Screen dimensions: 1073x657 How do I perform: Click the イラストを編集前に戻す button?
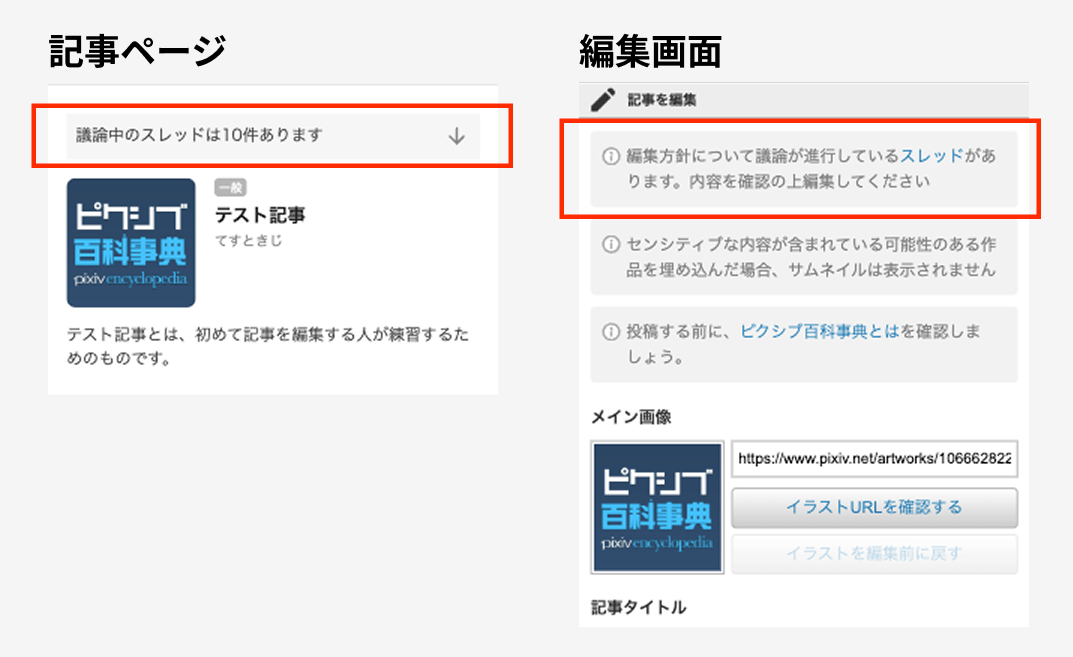click(x=875, y=554)
